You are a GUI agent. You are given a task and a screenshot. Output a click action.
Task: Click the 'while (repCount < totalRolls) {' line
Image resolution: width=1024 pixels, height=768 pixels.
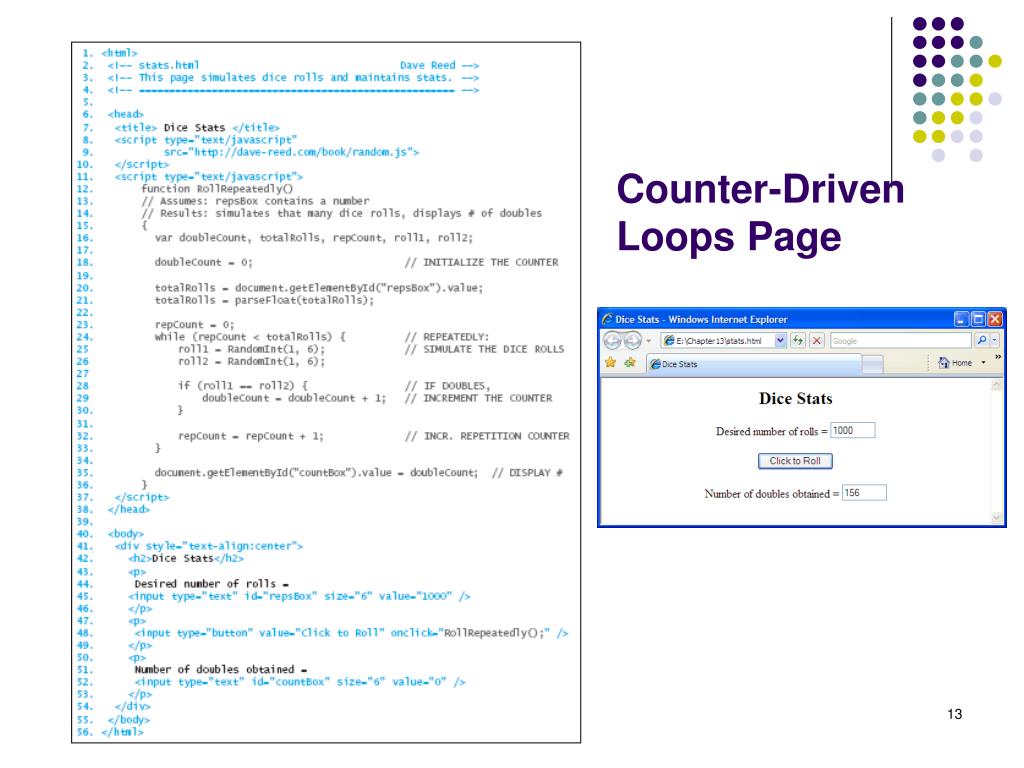249,337
